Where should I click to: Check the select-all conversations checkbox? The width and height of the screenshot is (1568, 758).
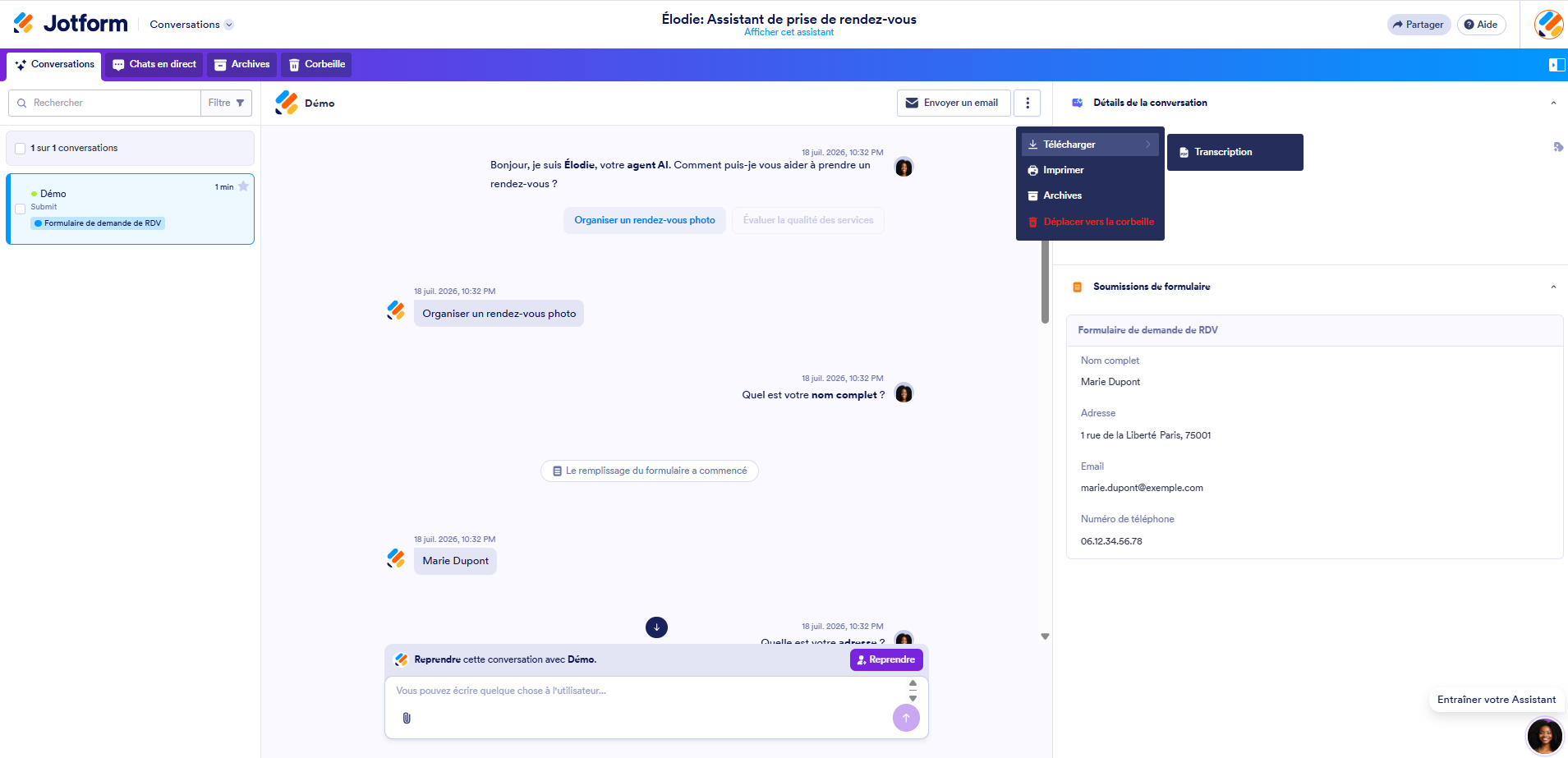[x=21, y=149]
